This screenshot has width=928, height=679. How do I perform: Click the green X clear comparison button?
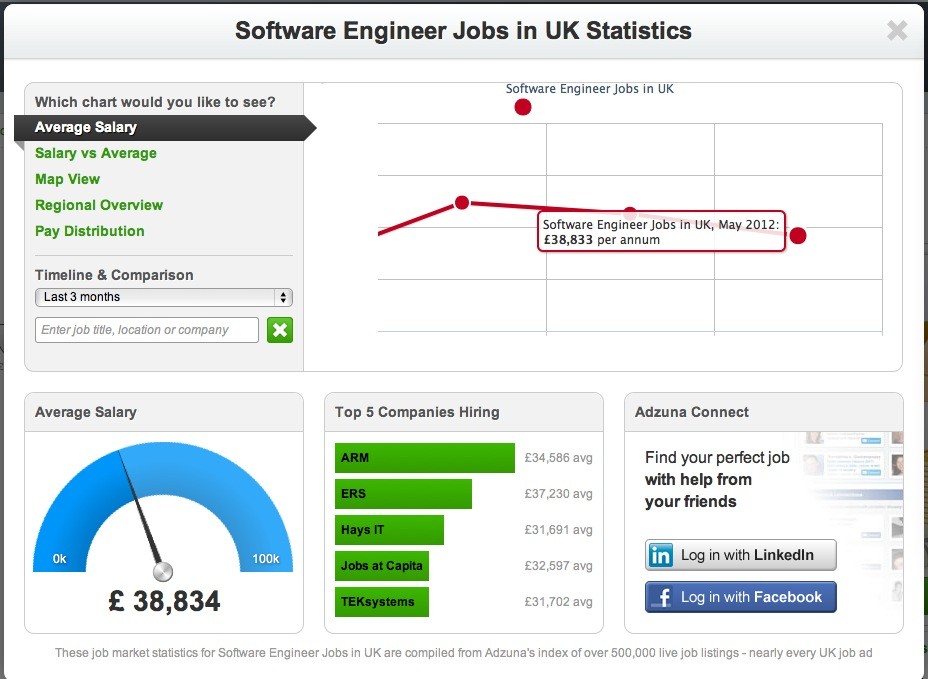click(x=280, y=330)
